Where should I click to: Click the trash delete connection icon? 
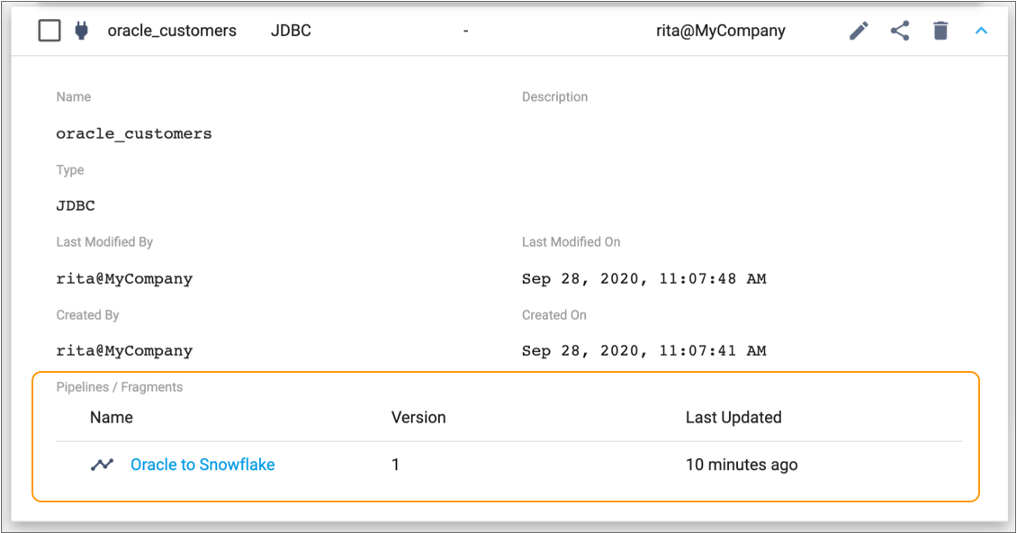point(940,30)
